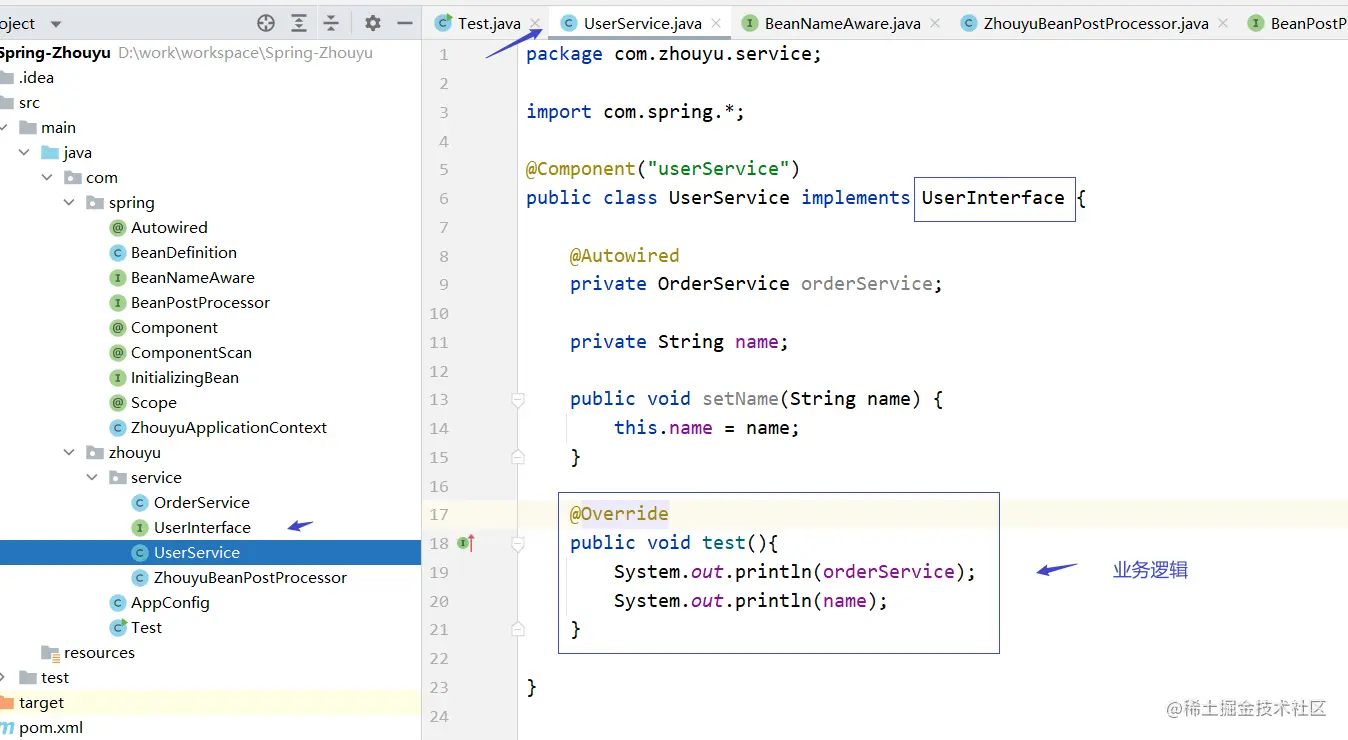Click line number 17 in the gutter

click(439, 514)
